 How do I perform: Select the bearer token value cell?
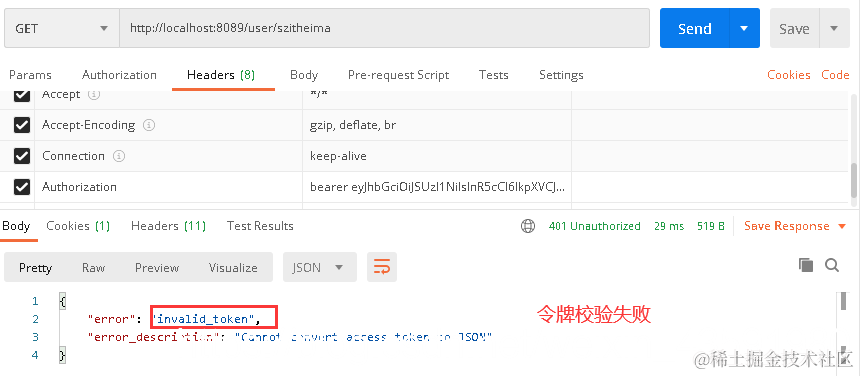coord(437,187)
